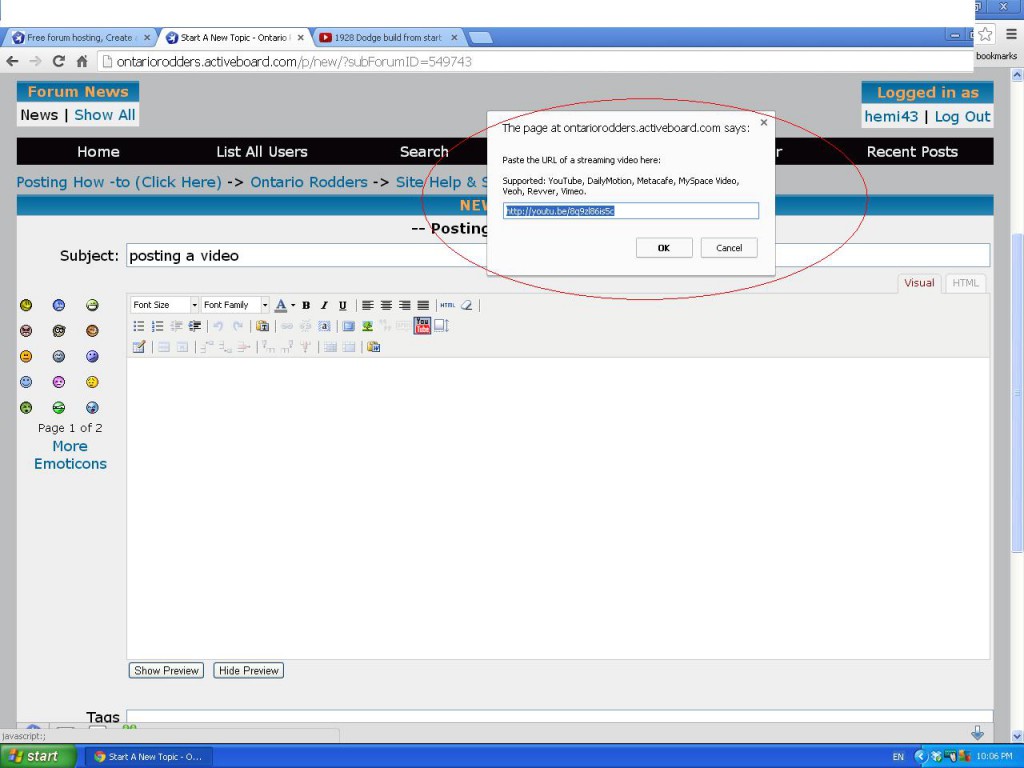The image size is (1024, 768).
Task: Click the eraser remove formatting icon
Action: tap(466, 305)
